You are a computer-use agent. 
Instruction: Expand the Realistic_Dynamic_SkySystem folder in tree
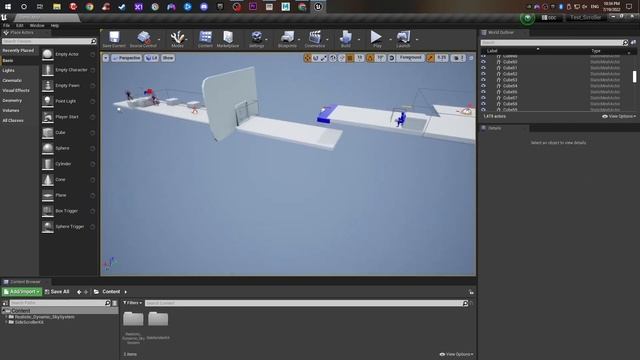click(6, 317)
